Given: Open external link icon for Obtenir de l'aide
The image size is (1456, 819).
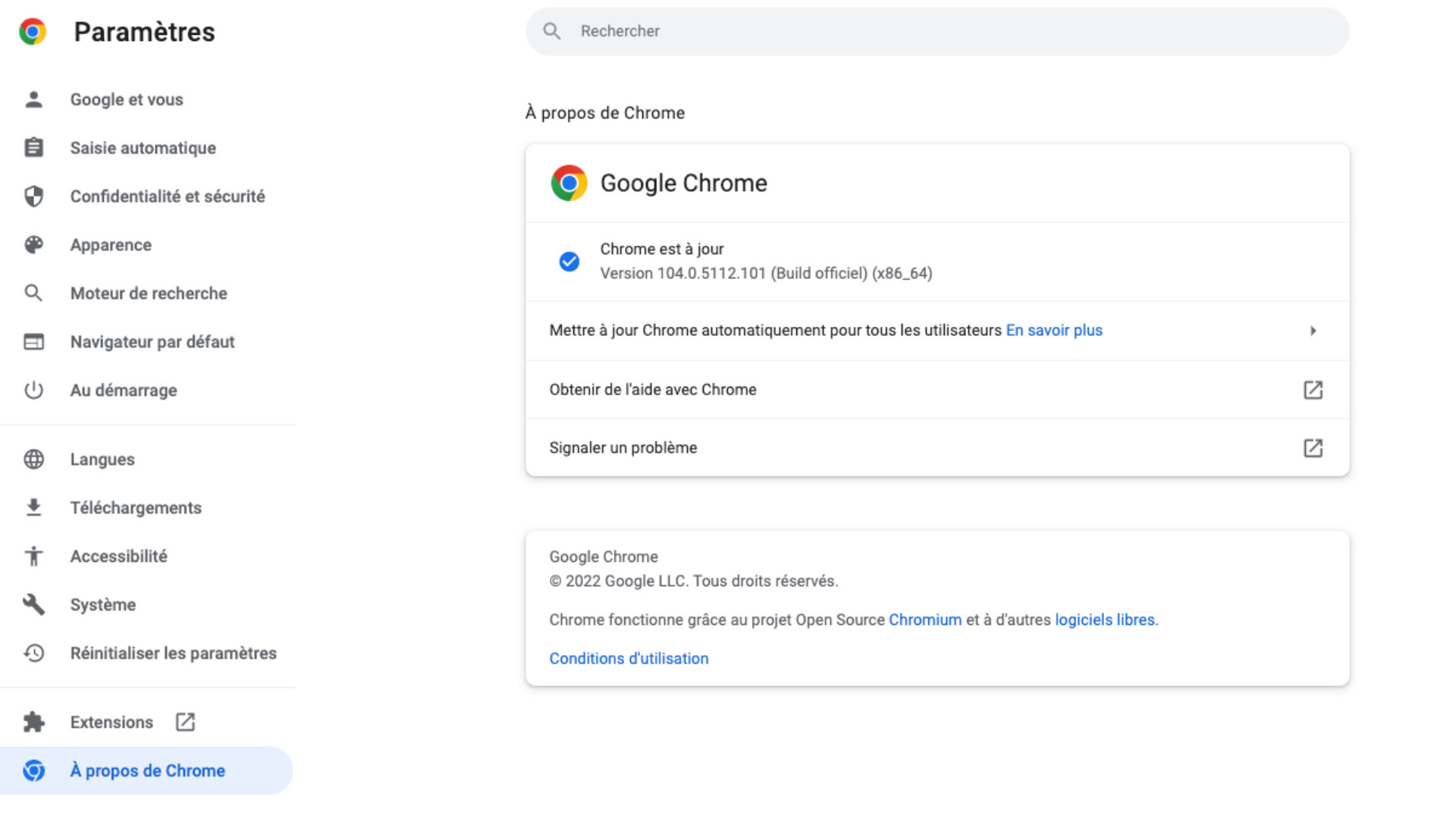Looking at the screenshot, I should point(1313,390).
